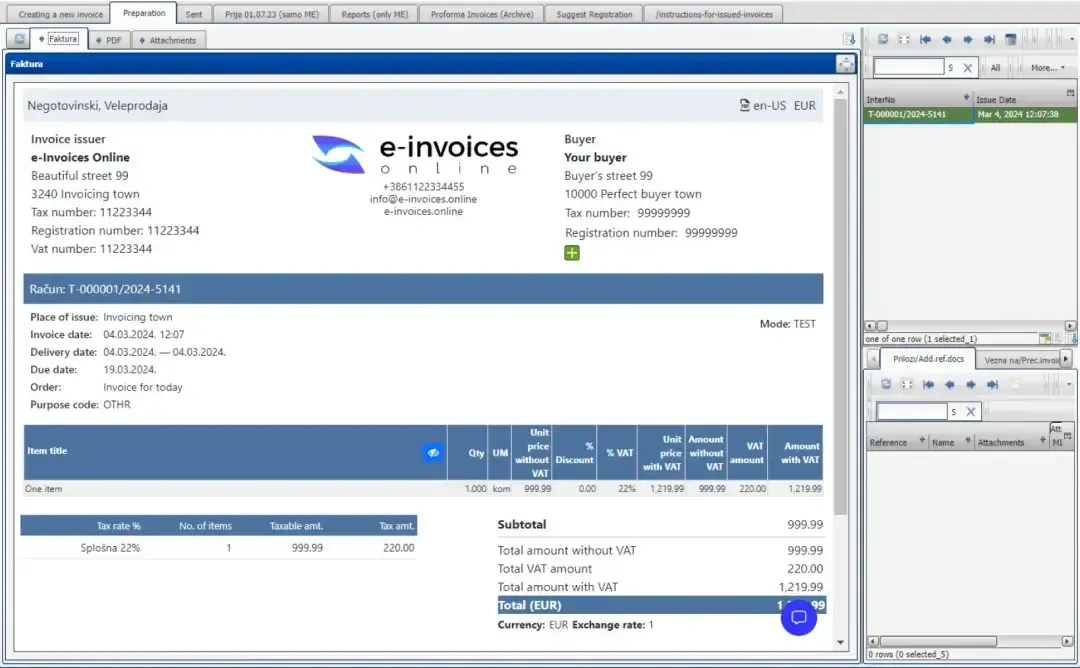This screenshot has width=1080, height=668.
Task: Refresh the Faktura document view
Action: (17, 37)
